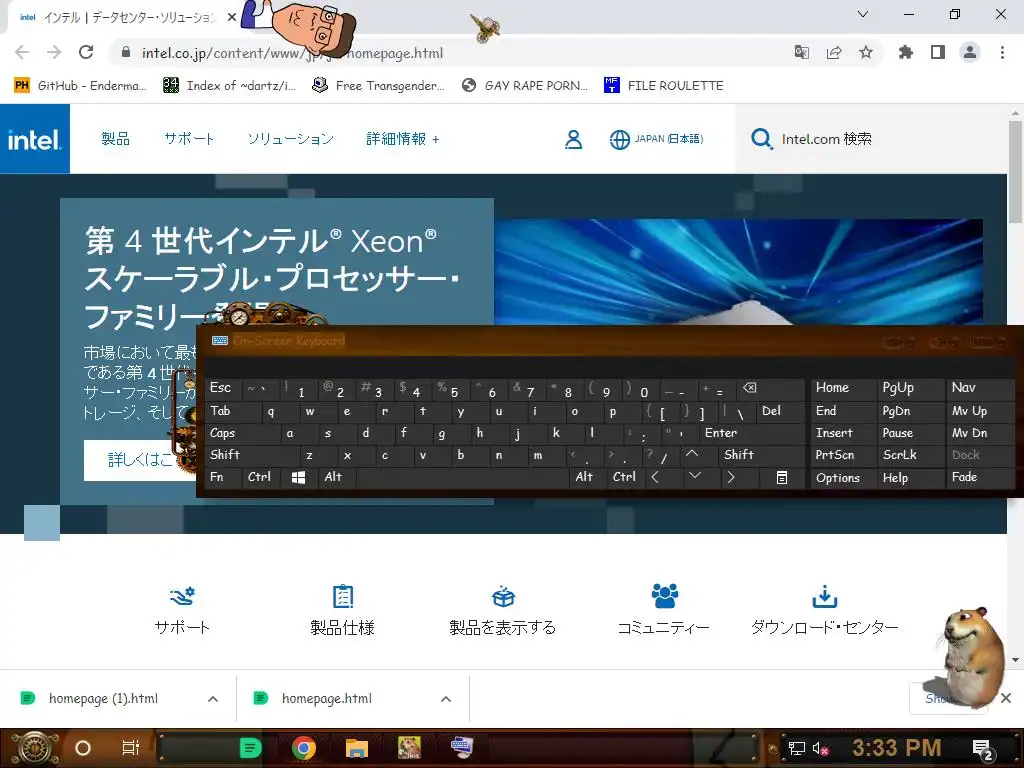Click the コミュニティー people icon
Viewport: 1024px width, 768px height.
click(x=664, y=596)
